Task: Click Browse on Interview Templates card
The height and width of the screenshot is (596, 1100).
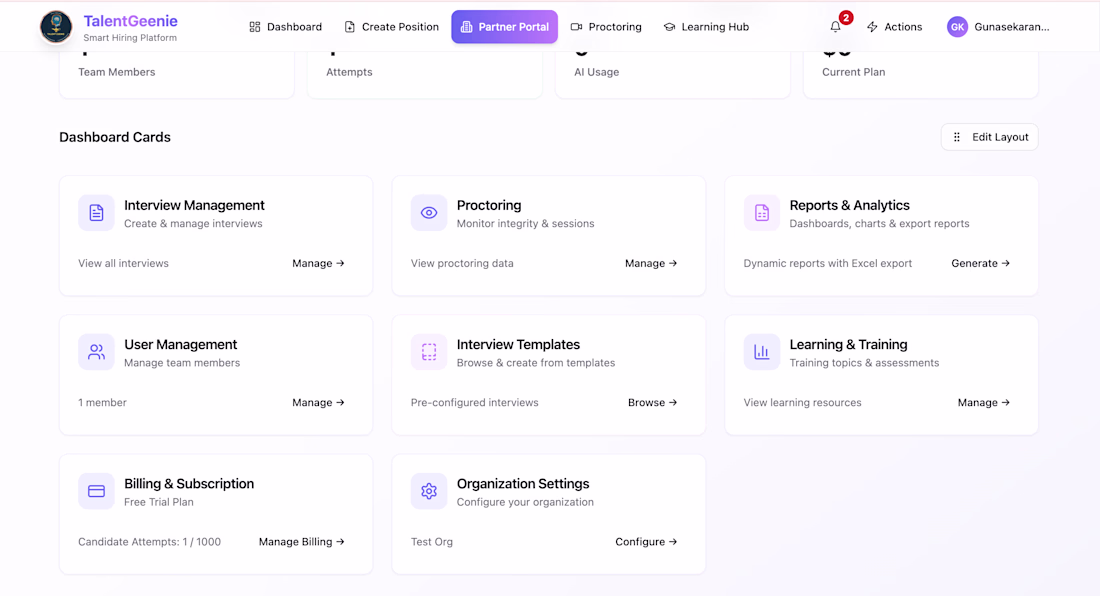Action: coord(652,402)
